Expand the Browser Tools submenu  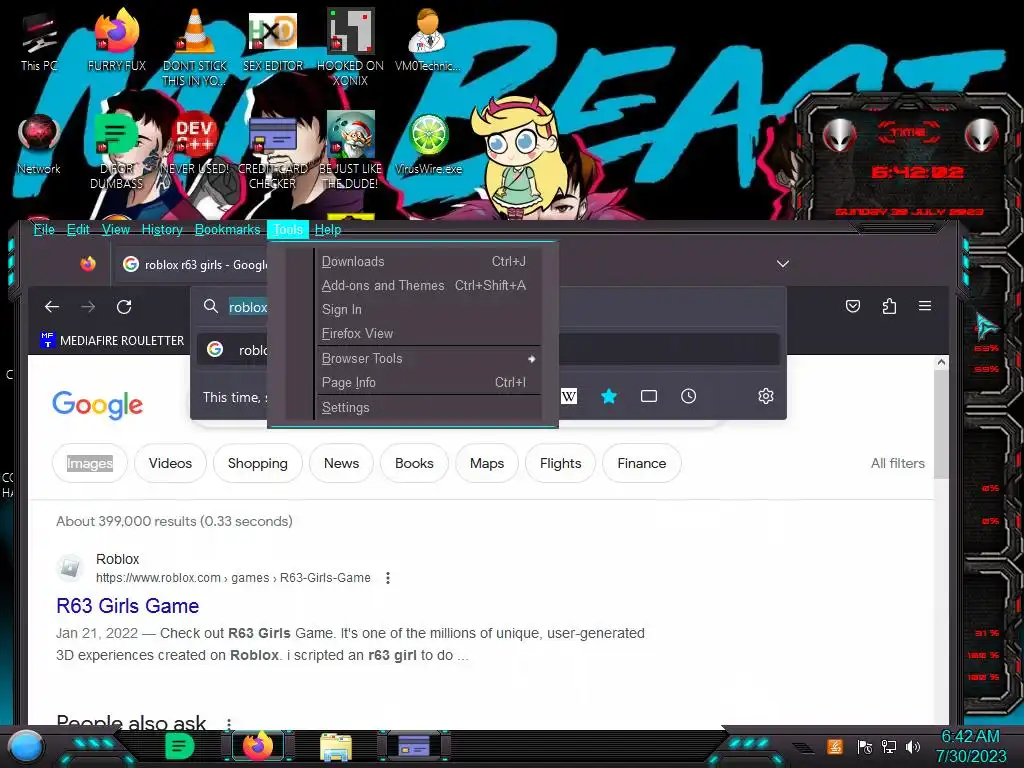tap(428, 359)
